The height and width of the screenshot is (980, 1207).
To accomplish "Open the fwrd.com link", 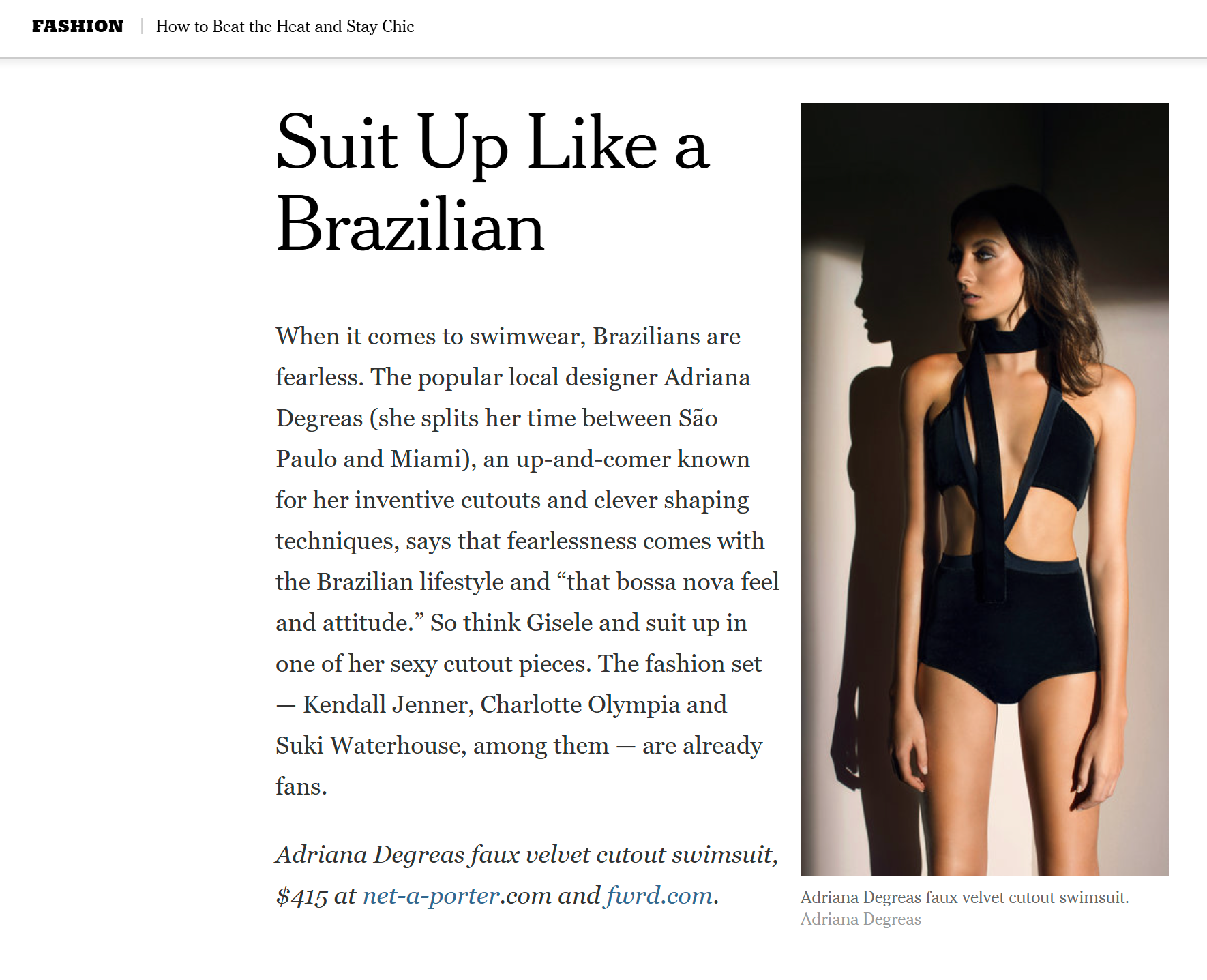I will (659, 895).
